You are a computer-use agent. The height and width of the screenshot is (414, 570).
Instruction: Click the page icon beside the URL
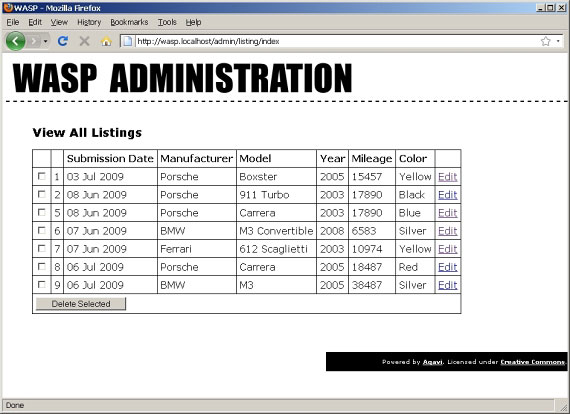[128, 41]
